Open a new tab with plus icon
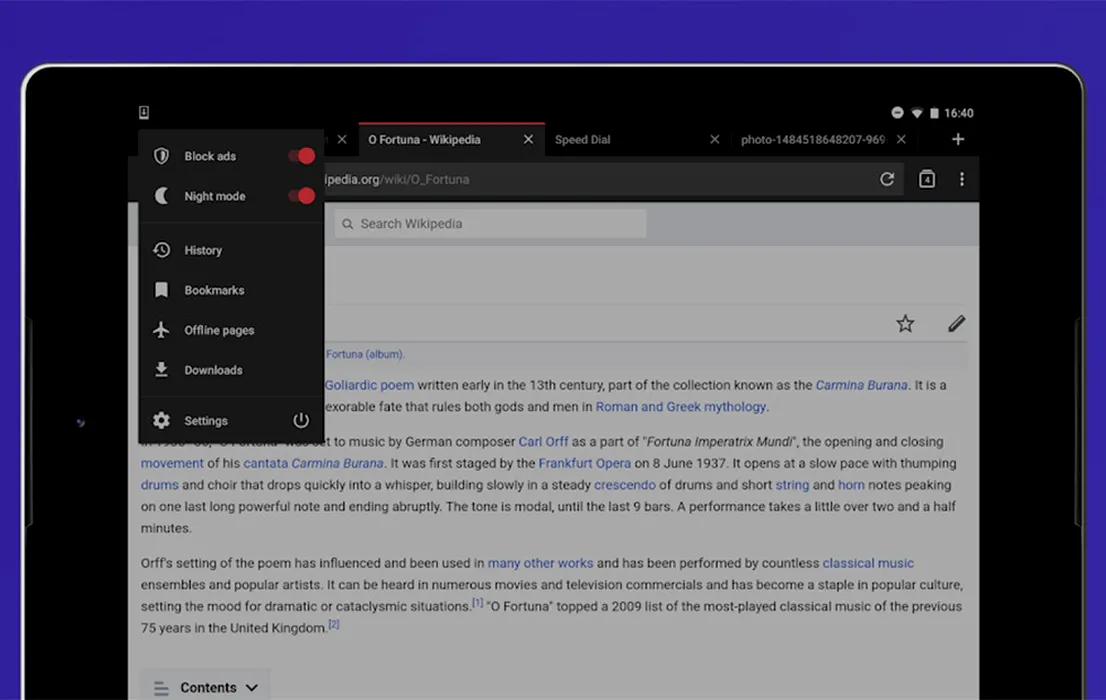 [x=958, y=140]
